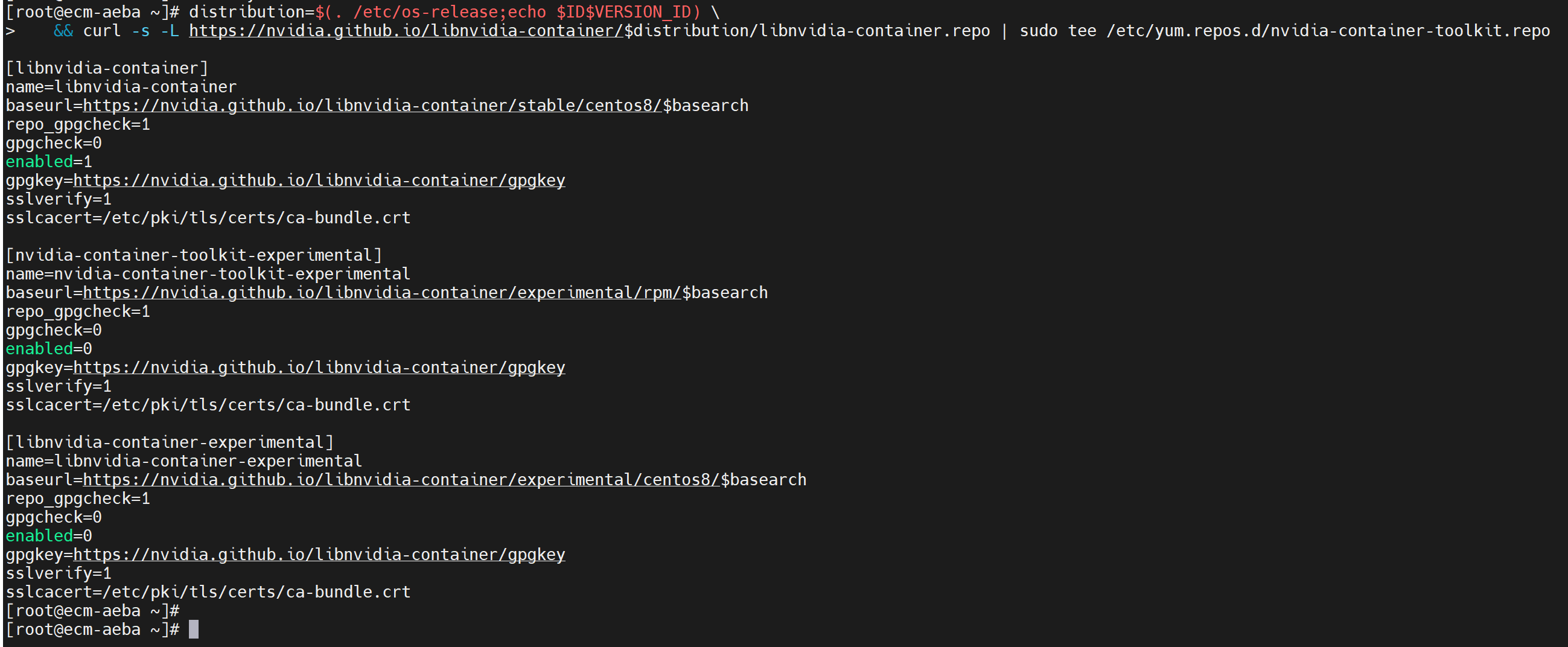Image resolution: width=1568 pixels, height=647 pixels.
Task: Open gpgkey link under libnvidia-container-experimental section
Action: 319,555
